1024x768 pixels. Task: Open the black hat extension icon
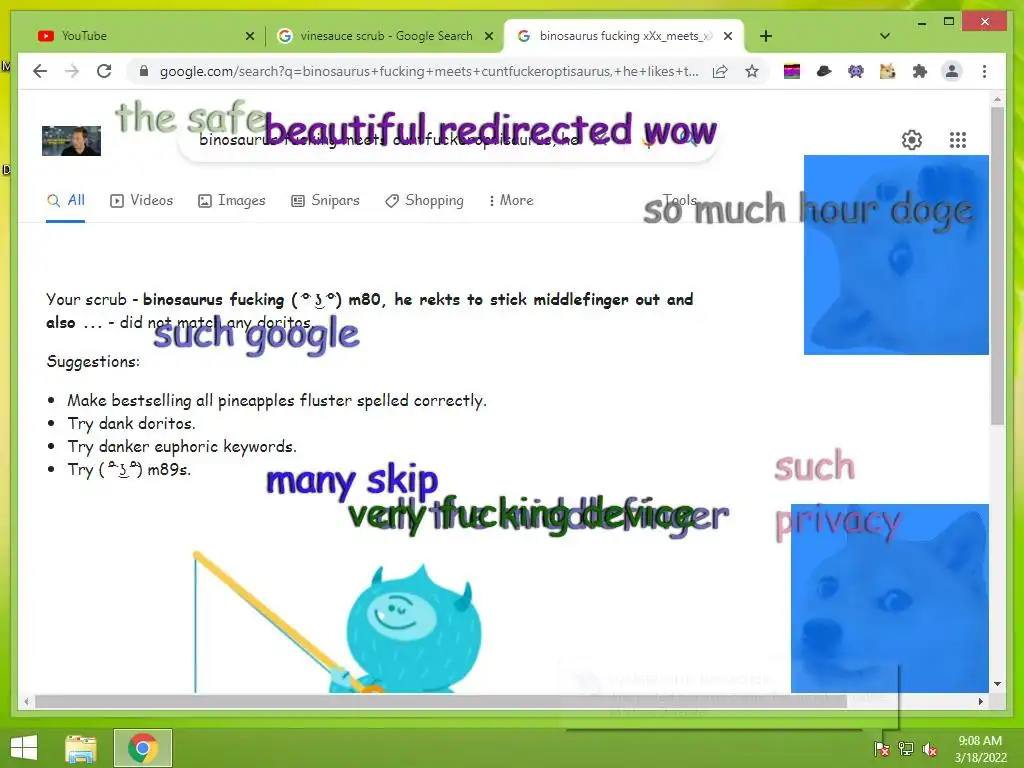(x=824, y=71)
